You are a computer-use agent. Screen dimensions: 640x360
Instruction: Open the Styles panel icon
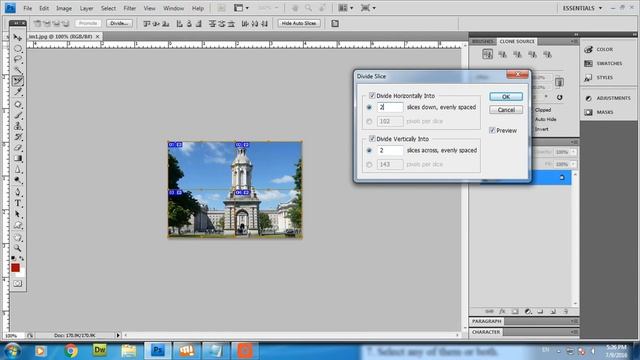[x=588, y=78]
